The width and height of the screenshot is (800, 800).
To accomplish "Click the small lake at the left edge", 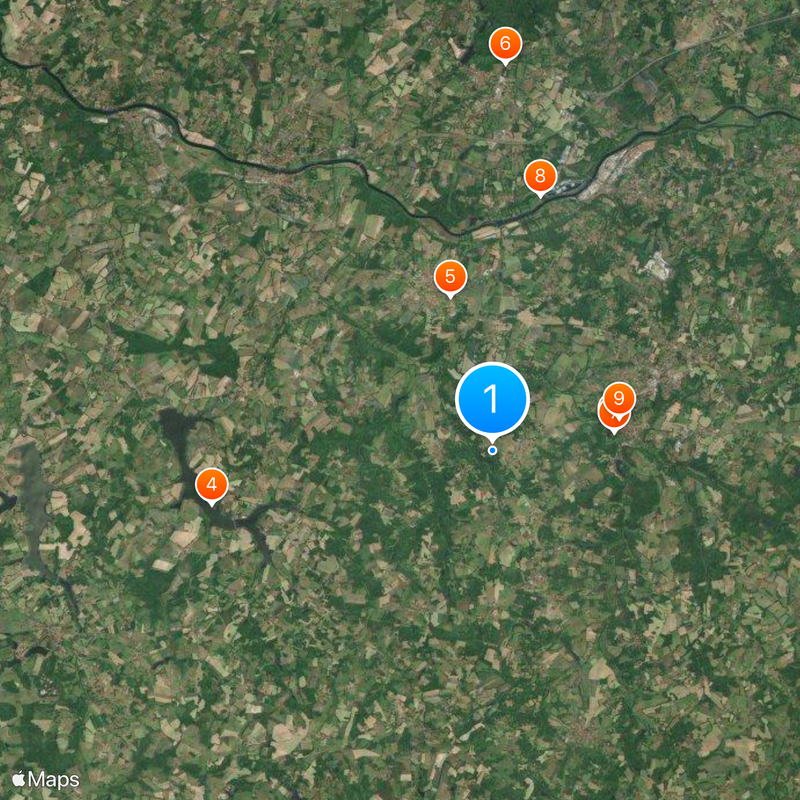I will tap(6, 502).
